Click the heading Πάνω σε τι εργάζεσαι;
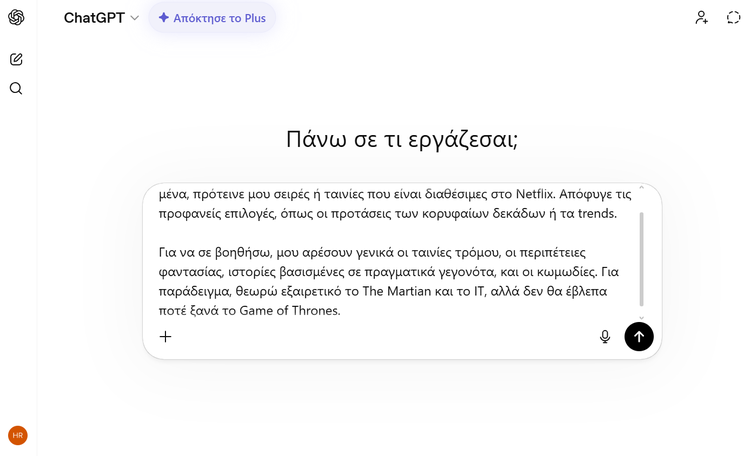750x456 pixels. coord(401,139)
